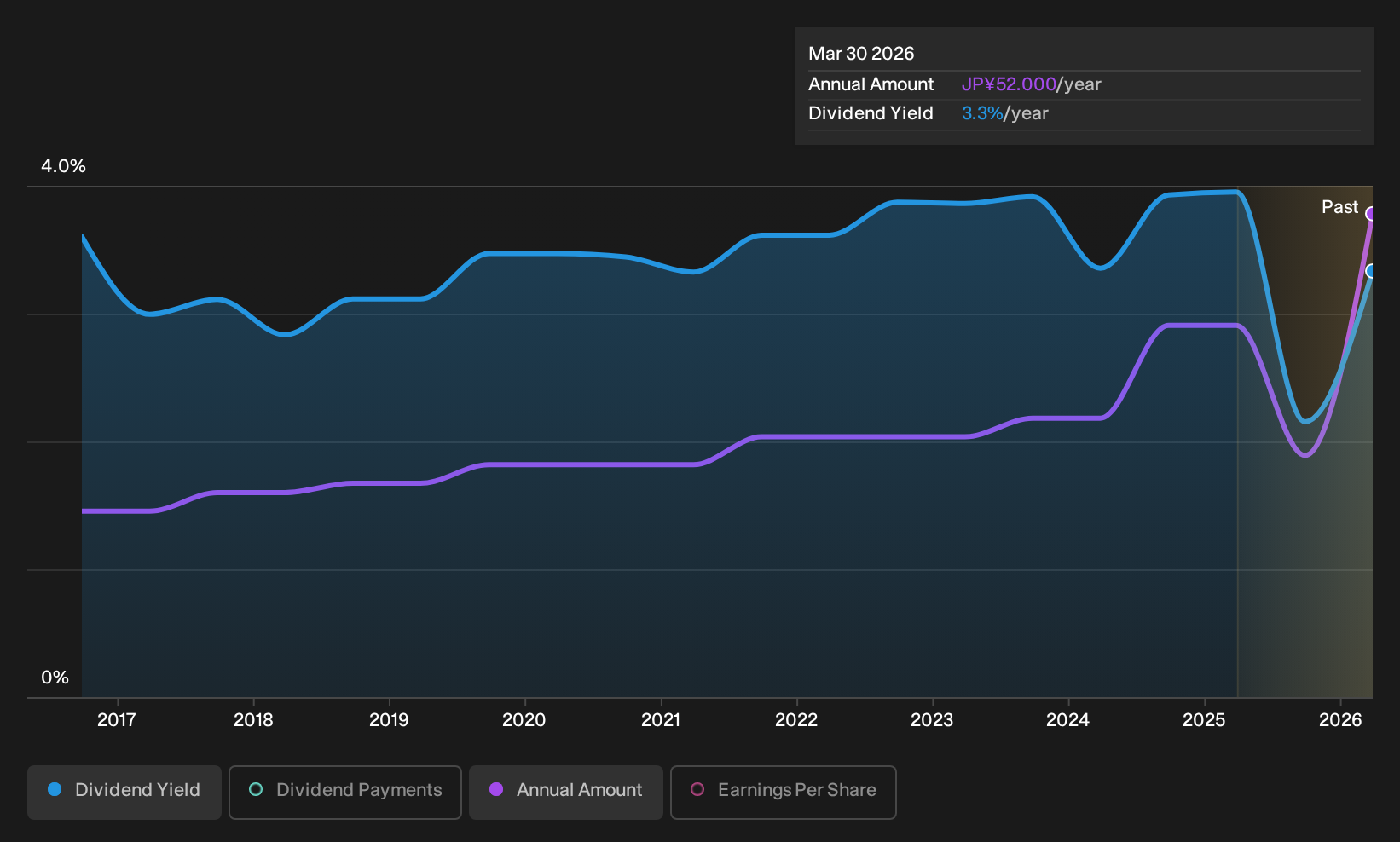Image resolution: width=1400 pixels, height=842 pixels.
Task: Click the 2021 x-axis label
Action: point(661,720)
